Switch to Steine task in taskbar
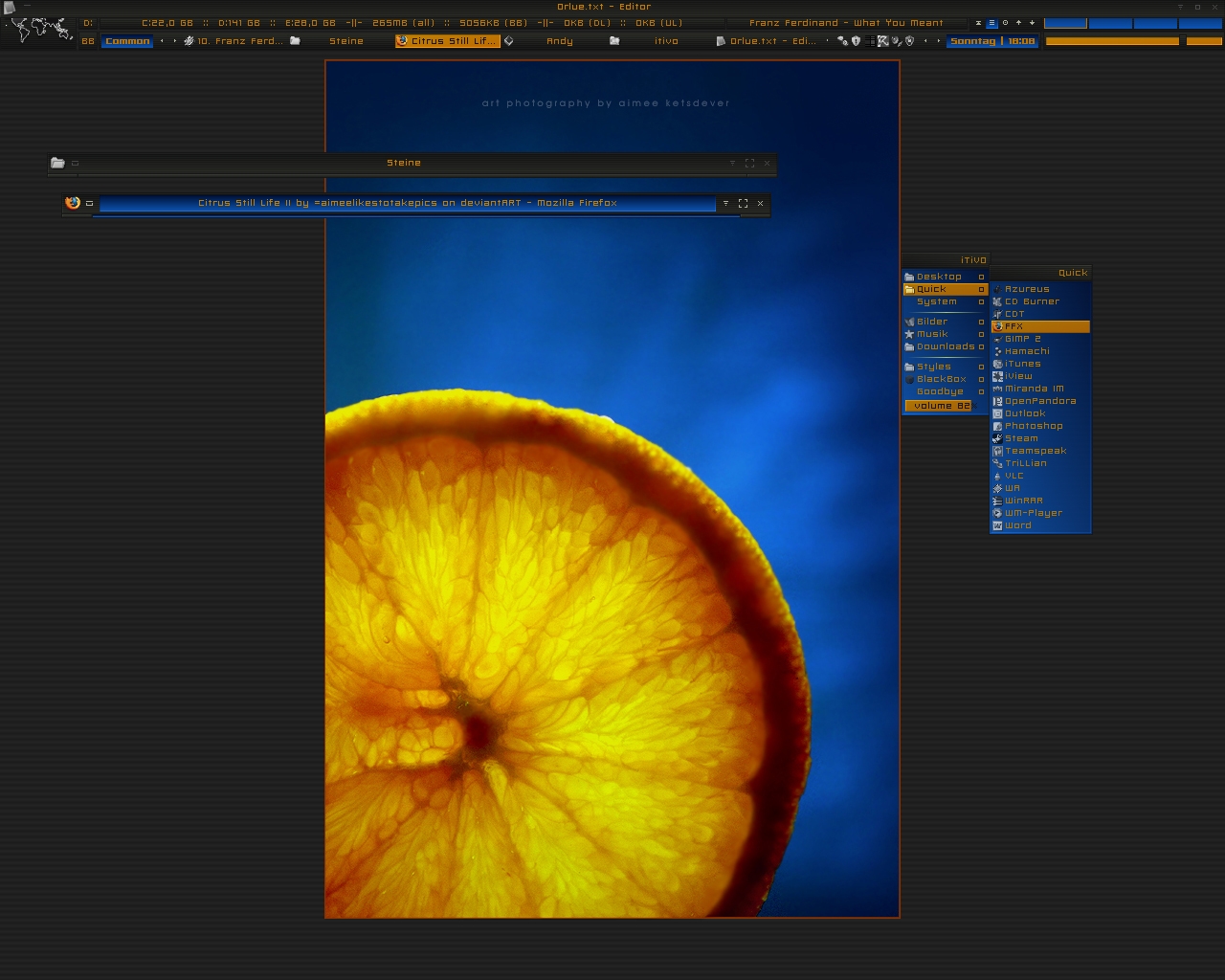Viewport: 1225px width, 980px height. [340, 41]
